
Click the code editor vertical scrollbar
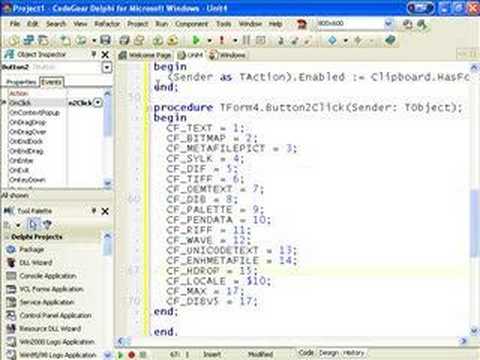pyautogui.click(x=475, y=200)
